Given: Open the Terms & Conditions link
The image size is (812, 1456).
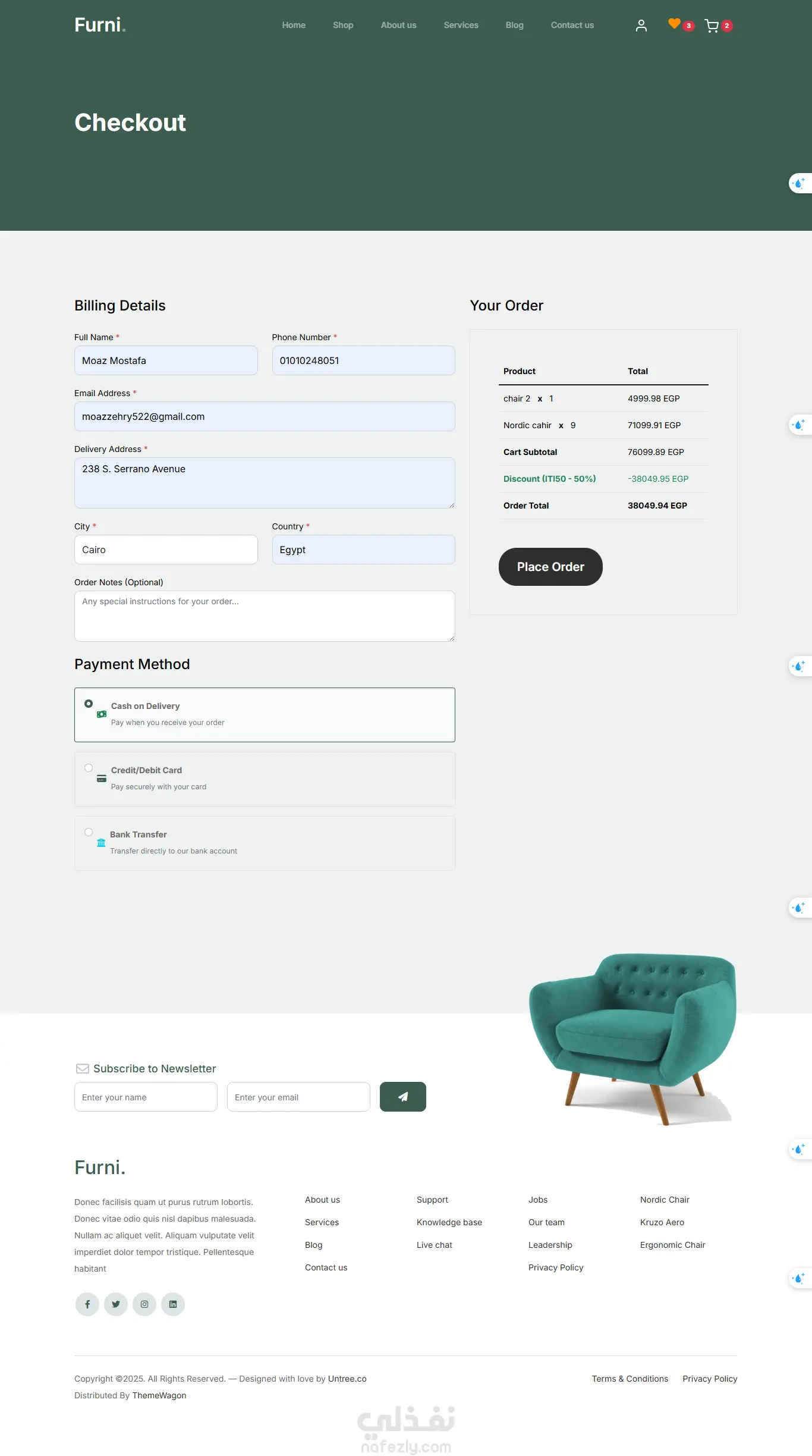Looking at the screenshot, I should tap(630, 1379).
